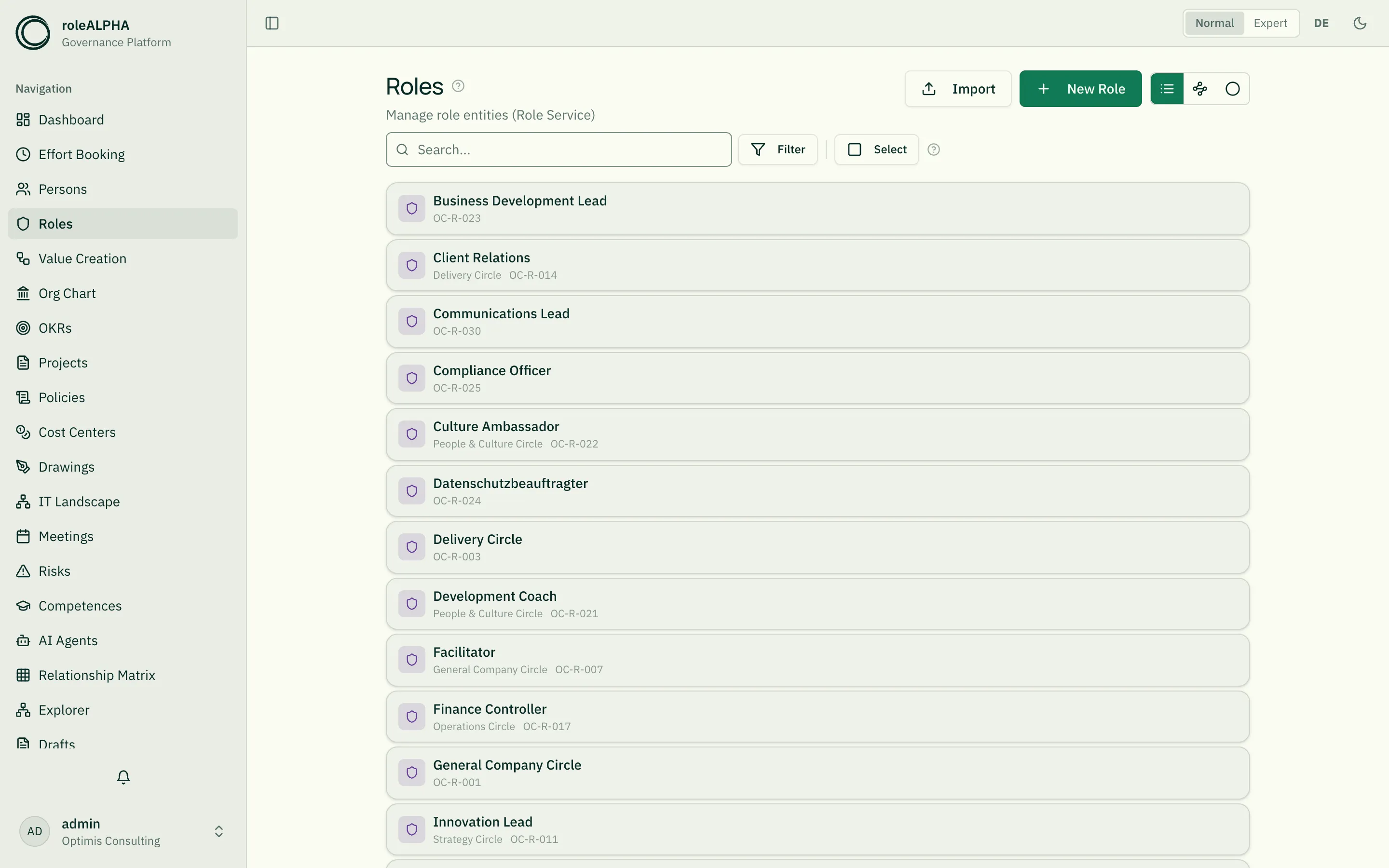
Task: Expand admin account switcher
Action: click(123, 831)
